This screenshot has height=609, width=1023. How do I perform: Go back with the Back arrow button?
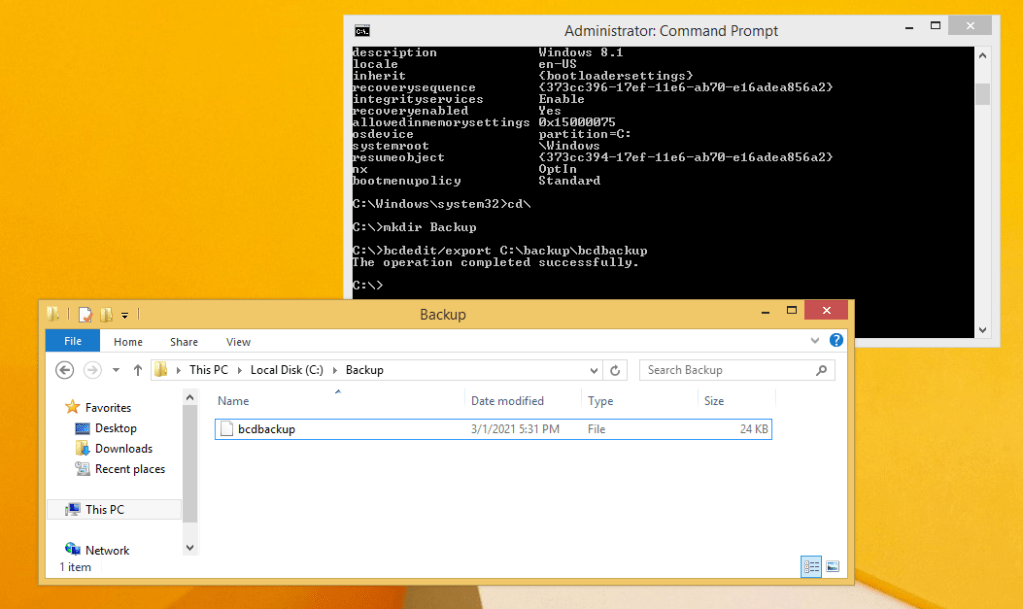pyautogui.click(x=65, y=370)
